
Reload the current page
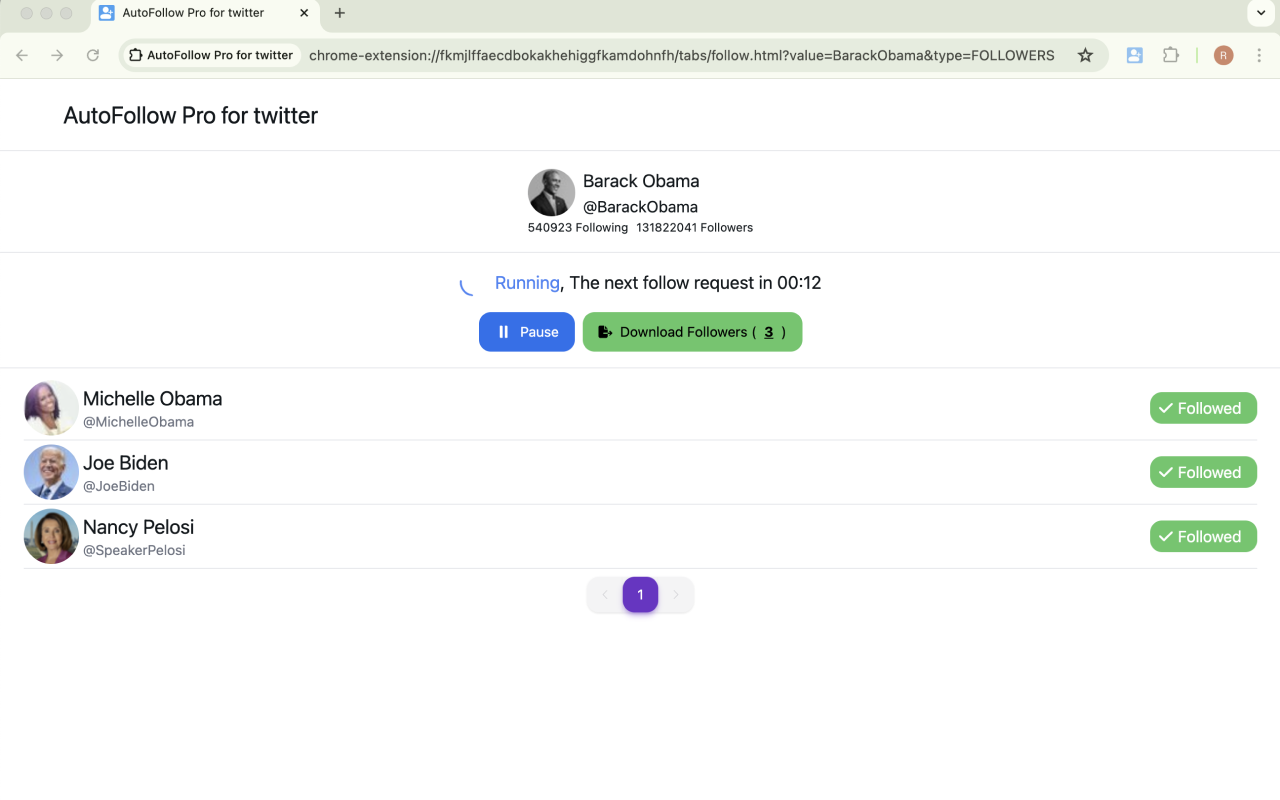(93, 55)
